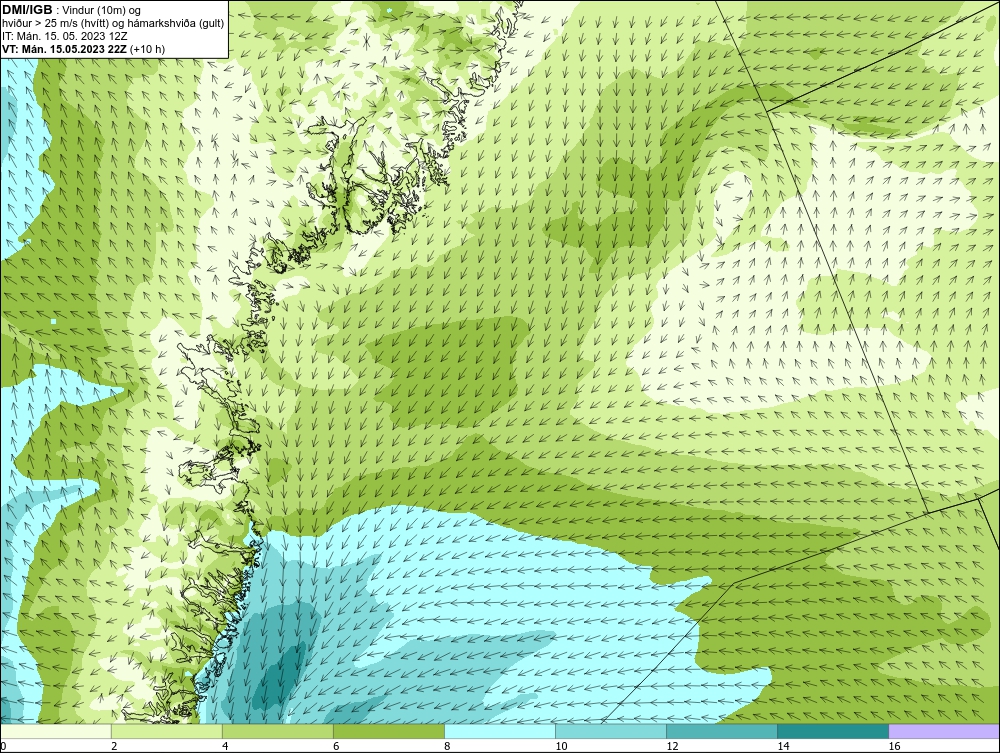Click the 2–4 m/s light green legend swatch
The image size is (1000, 753).
pyautogui.click(x=166, y=731)
